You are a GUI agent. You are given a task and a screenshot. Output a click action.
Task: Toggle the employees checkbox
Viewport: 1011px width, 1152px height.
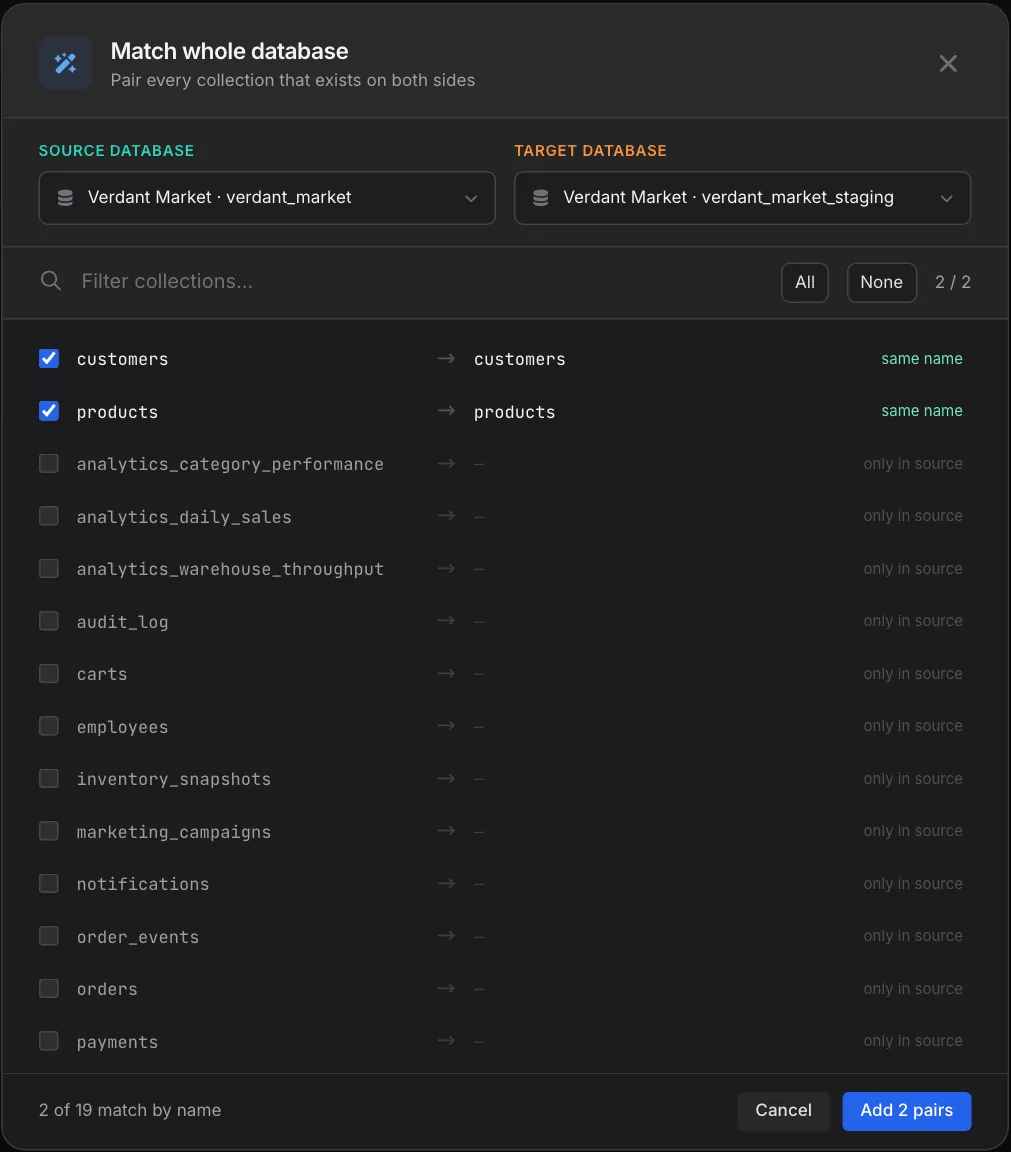click(x=48, y=726)
